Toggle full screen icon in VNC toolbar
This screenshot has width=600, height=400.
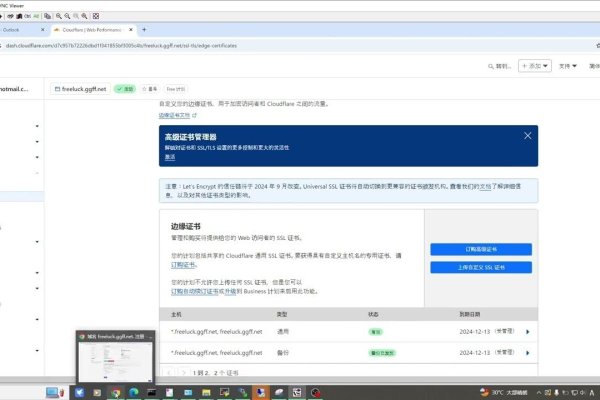click(x=96, y=16)
